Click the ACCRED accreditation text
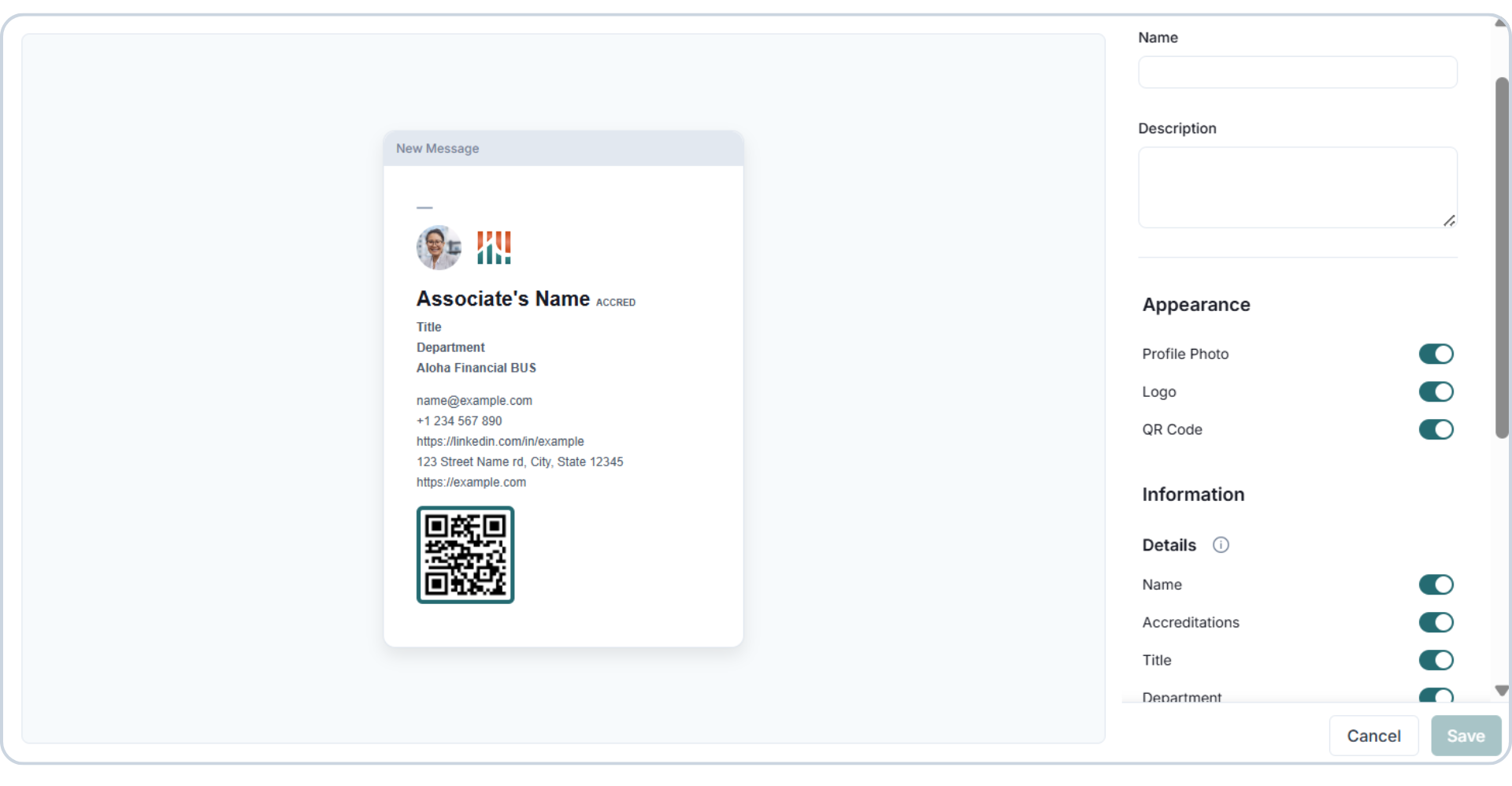Viewport: 1512px width, 786px height. click(x=616, y=302)
